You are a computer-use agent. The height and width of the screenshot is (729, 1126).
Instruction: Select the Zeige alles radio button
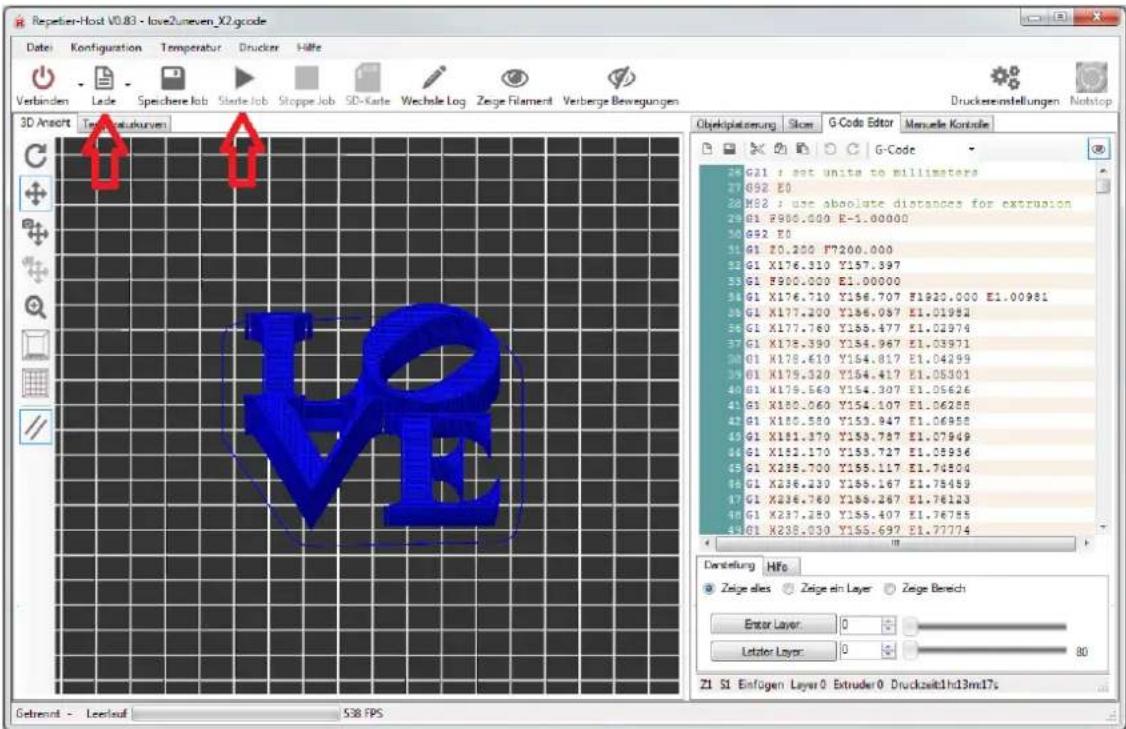coord(709,589)
